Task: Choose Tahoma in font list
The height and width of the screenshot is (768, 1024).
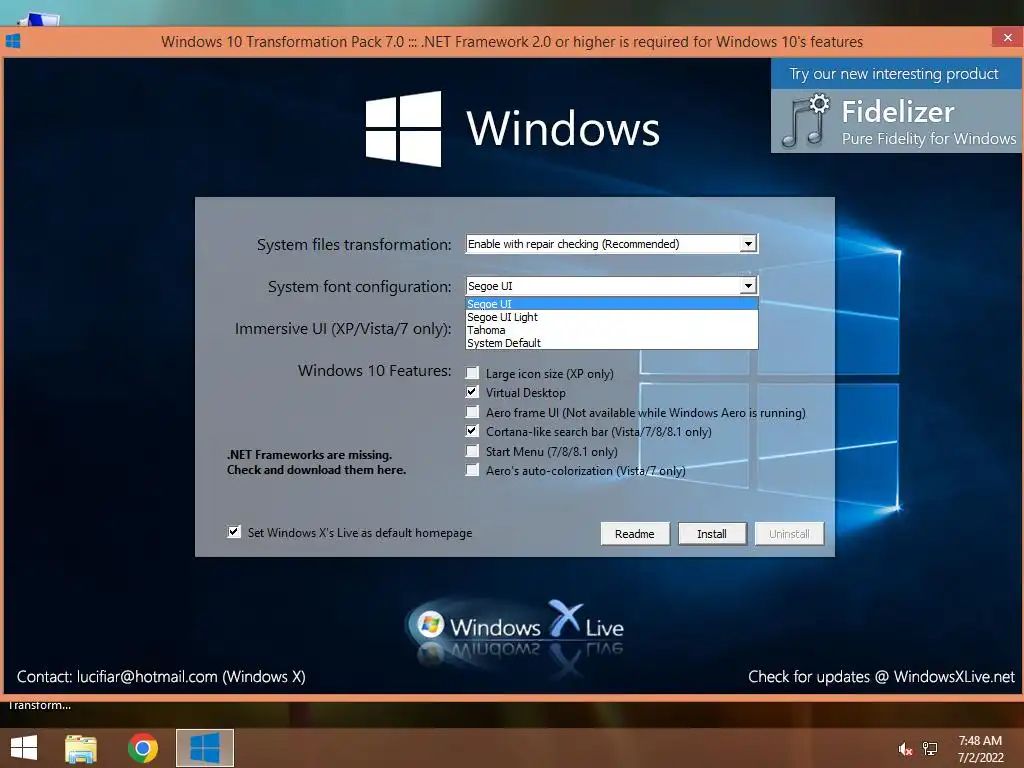Action: pos(611,330)
